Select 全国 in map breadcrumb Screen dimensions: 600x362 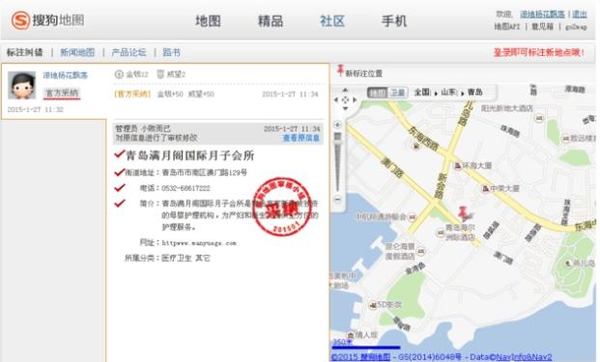[x=422, y=92]
